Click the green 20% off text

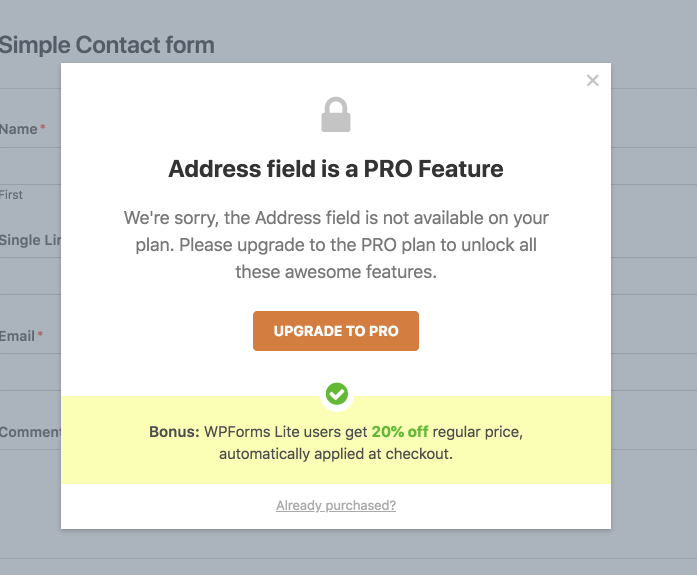400,433
